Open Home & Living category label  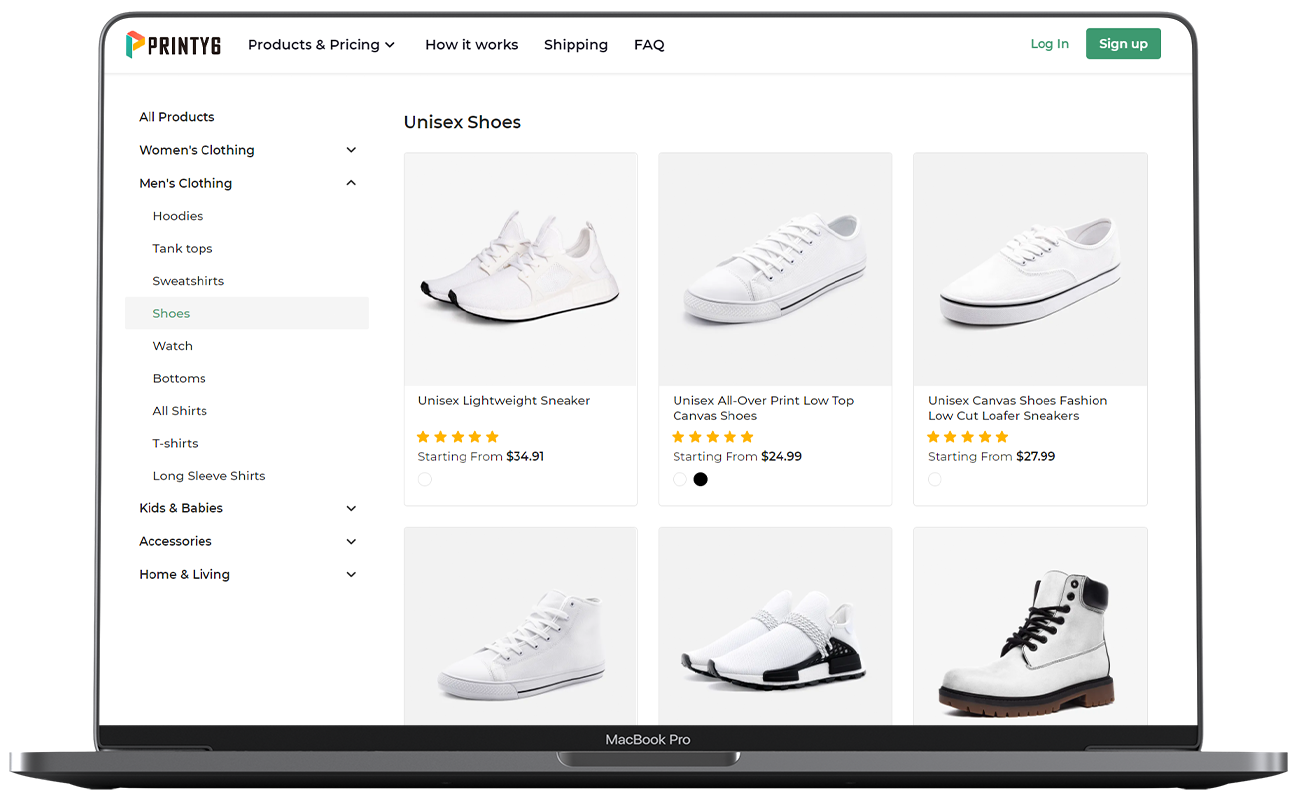click(x=185, y=574)
